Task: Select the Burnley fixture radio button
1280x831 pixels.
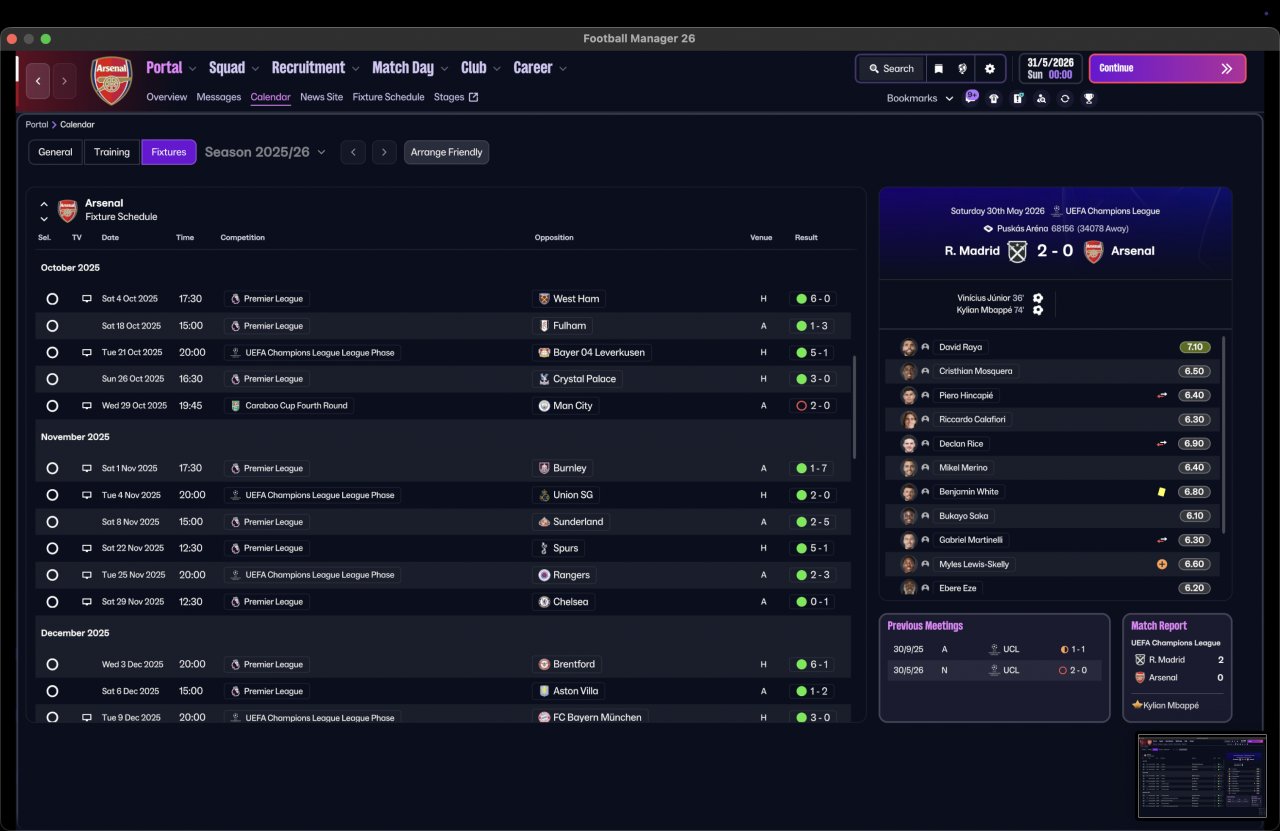Action: pos(52,468)
